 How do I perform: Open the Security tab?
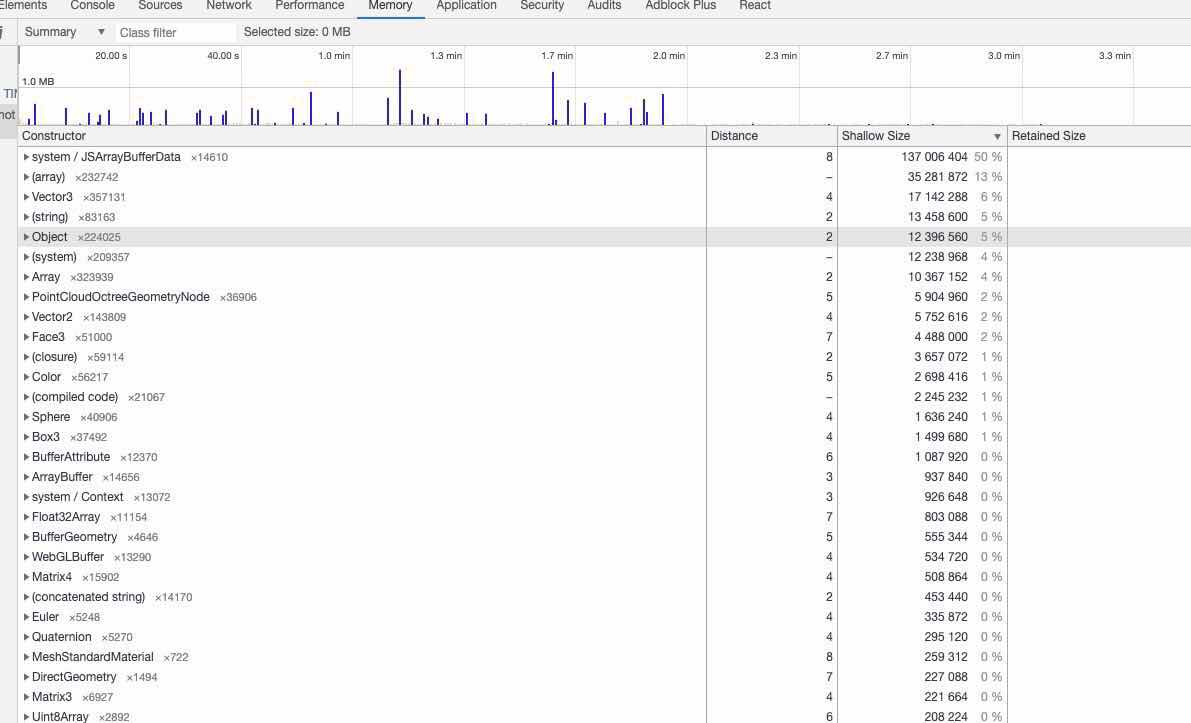click(x=542, y=5)
